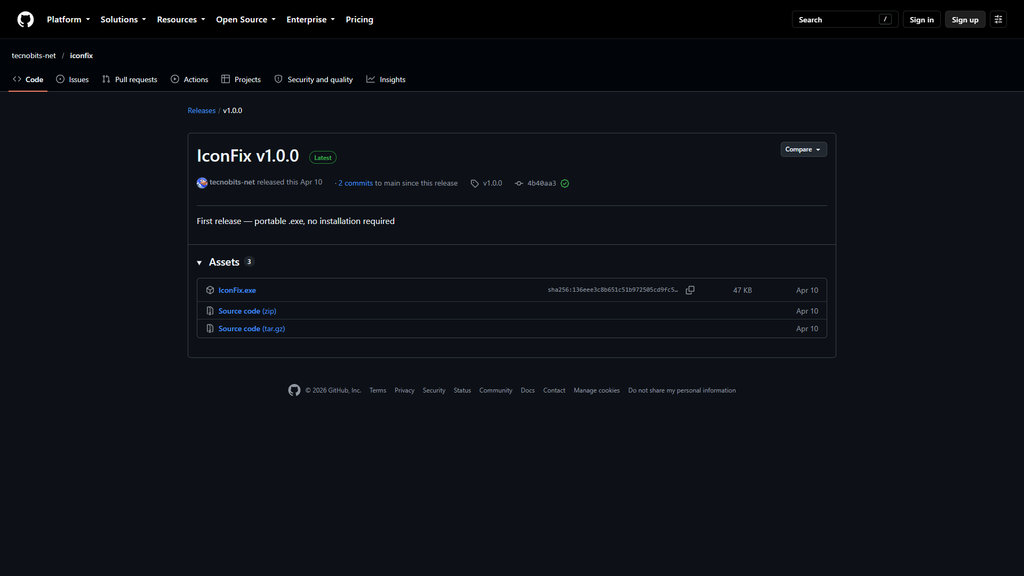Click the Sign up button
The width and height of the screenshot is (1024, 576).
pyautogui.click(x=965, y=20)
